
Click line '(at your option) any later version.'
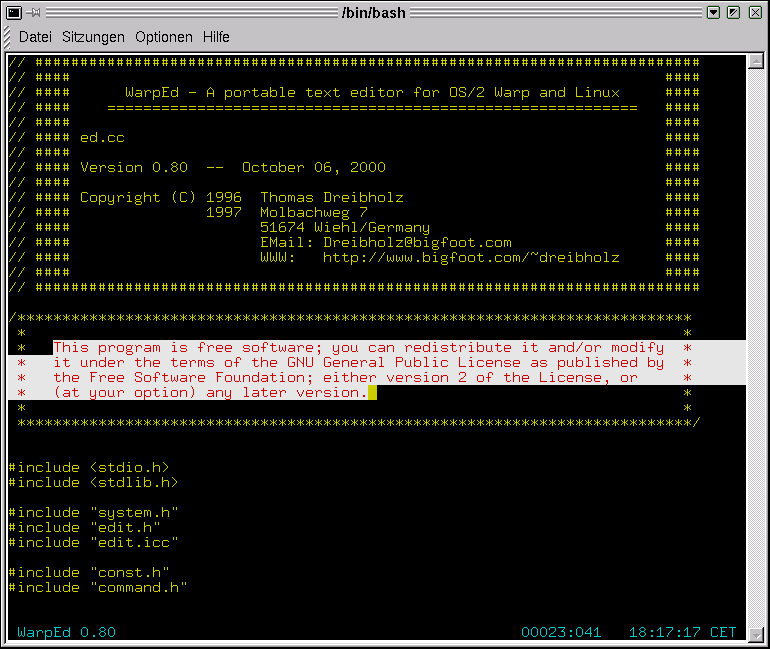(210, 393)
